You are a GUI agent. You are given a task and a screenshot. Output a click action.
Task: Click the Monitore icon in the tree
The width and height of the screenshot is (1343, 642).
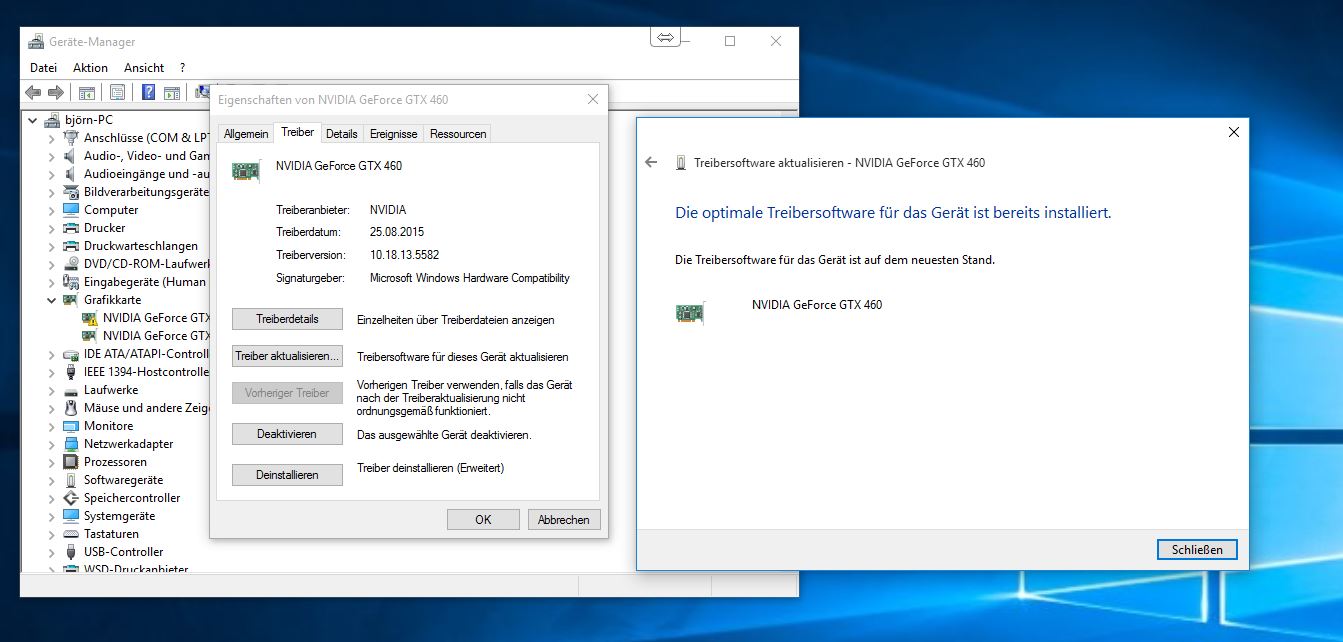[x=71, y=426]
